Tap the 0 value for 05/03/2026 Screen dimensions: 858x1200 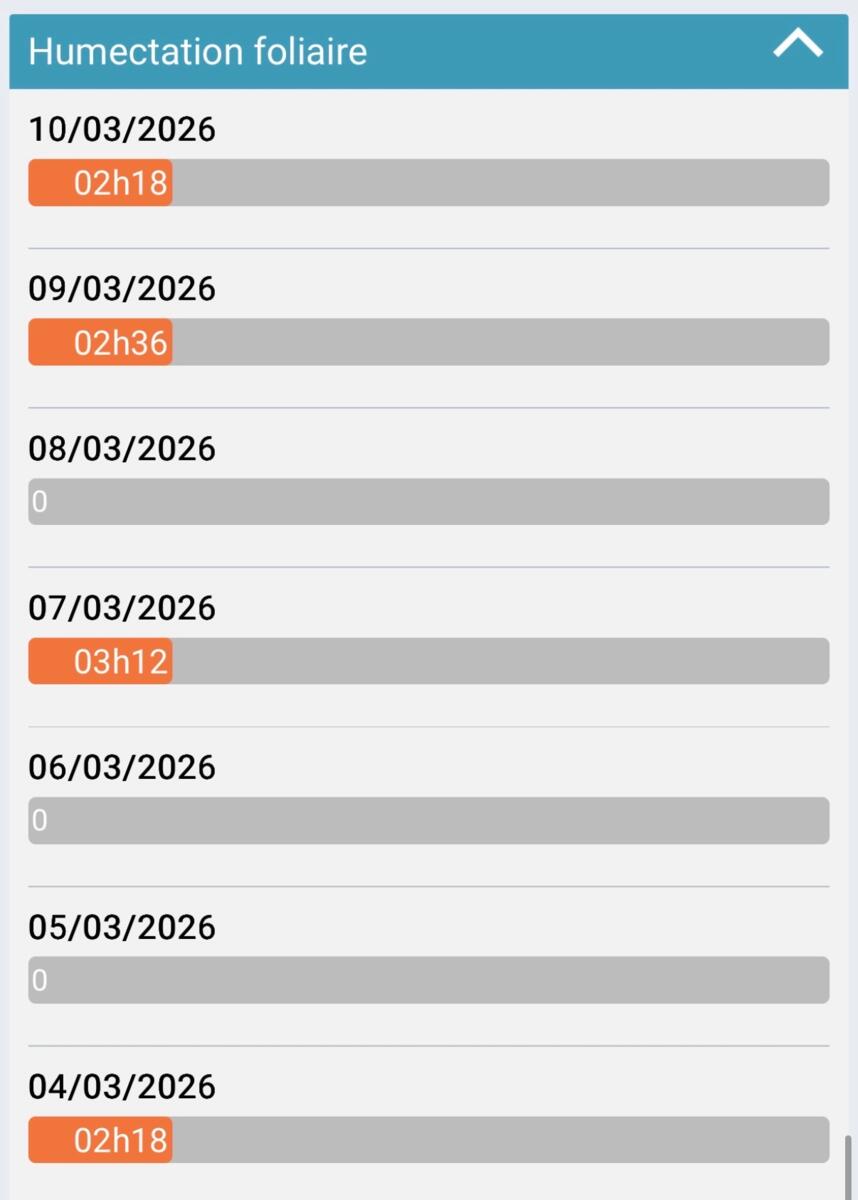click(x=39, y=980)
